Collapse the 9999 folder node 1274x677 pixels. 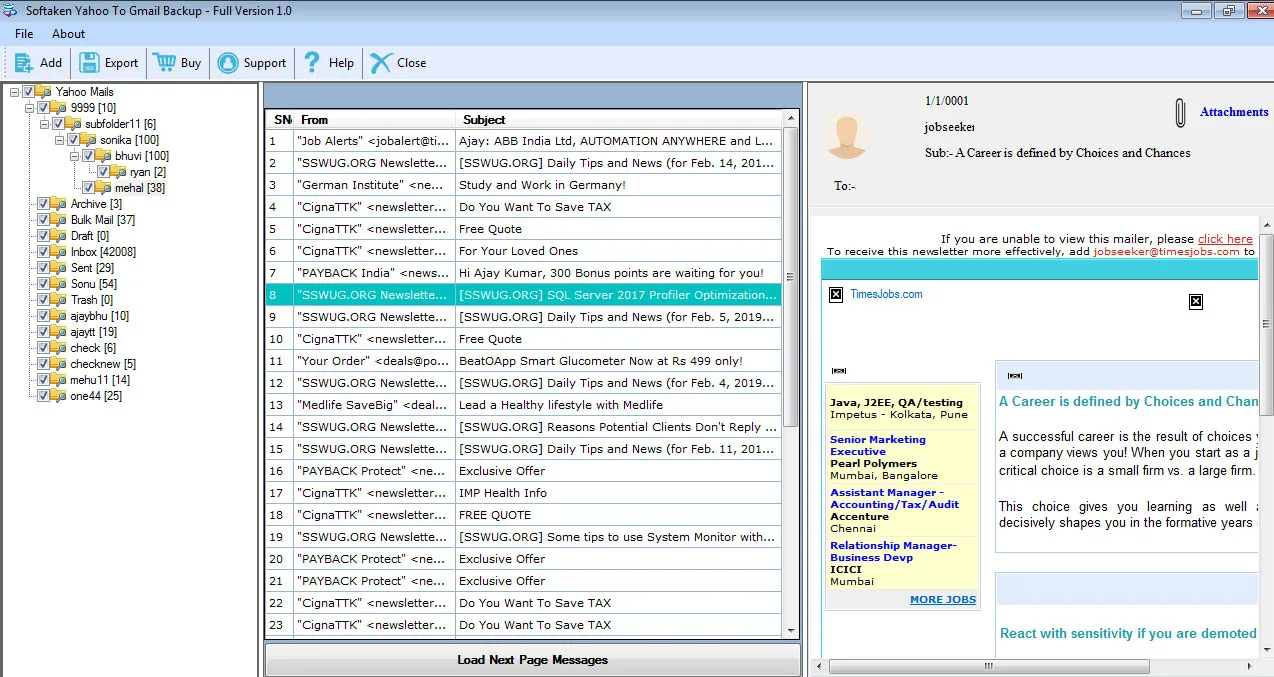pos(29,108)
